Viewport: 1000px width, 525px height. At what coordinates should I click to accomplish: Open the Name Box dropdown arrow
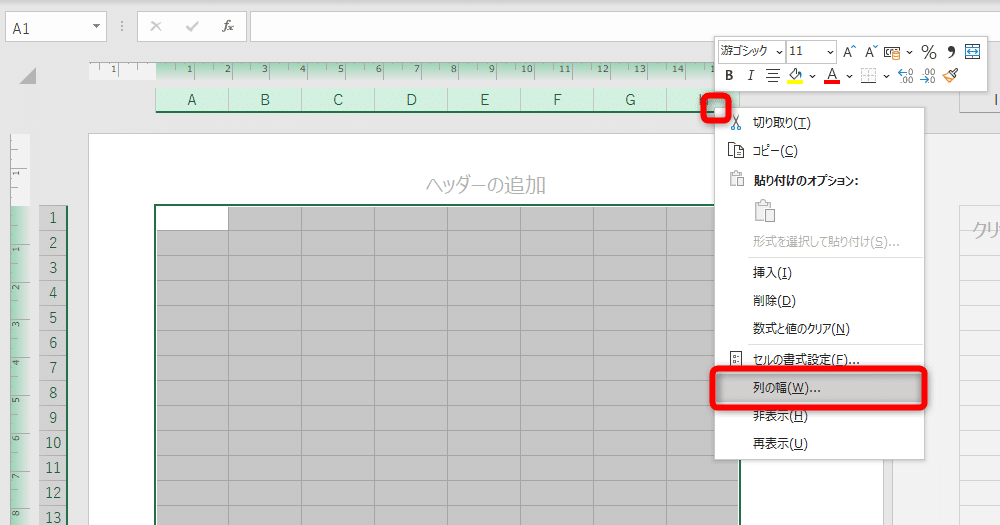click(96, 27)
